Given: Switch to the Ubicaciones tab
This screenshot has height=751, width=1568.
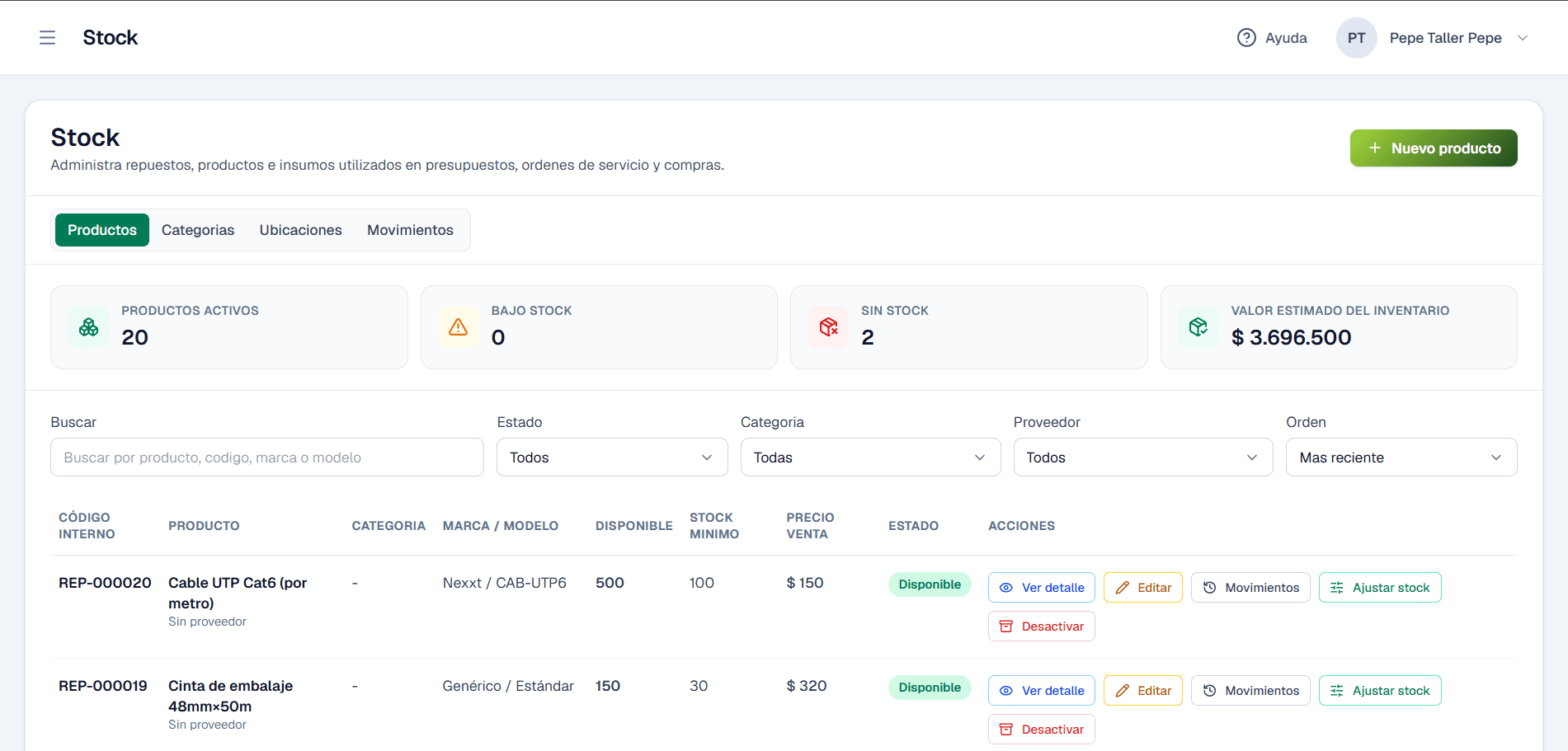Looking at the screenshot, I should (301, 230).
